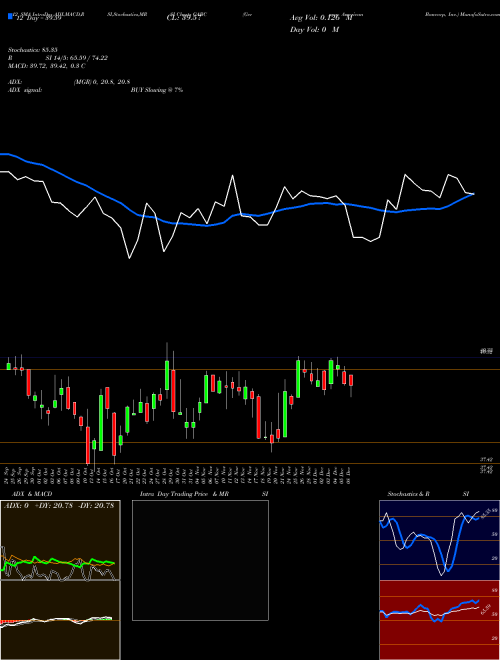Click the 'Stochastics & R SI' panel title
Screen dimensions: 500x660
[x=428, y=494]
